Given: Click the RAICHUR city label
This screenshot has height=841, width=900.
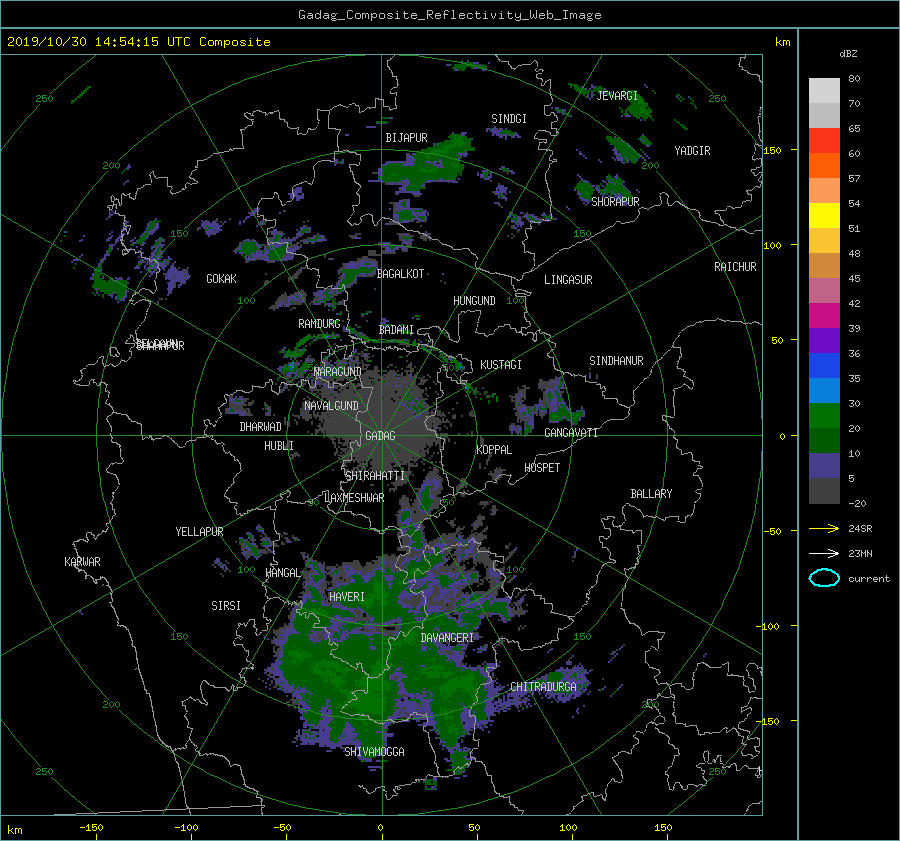Looking at the screenshot, I should (735, 267).
